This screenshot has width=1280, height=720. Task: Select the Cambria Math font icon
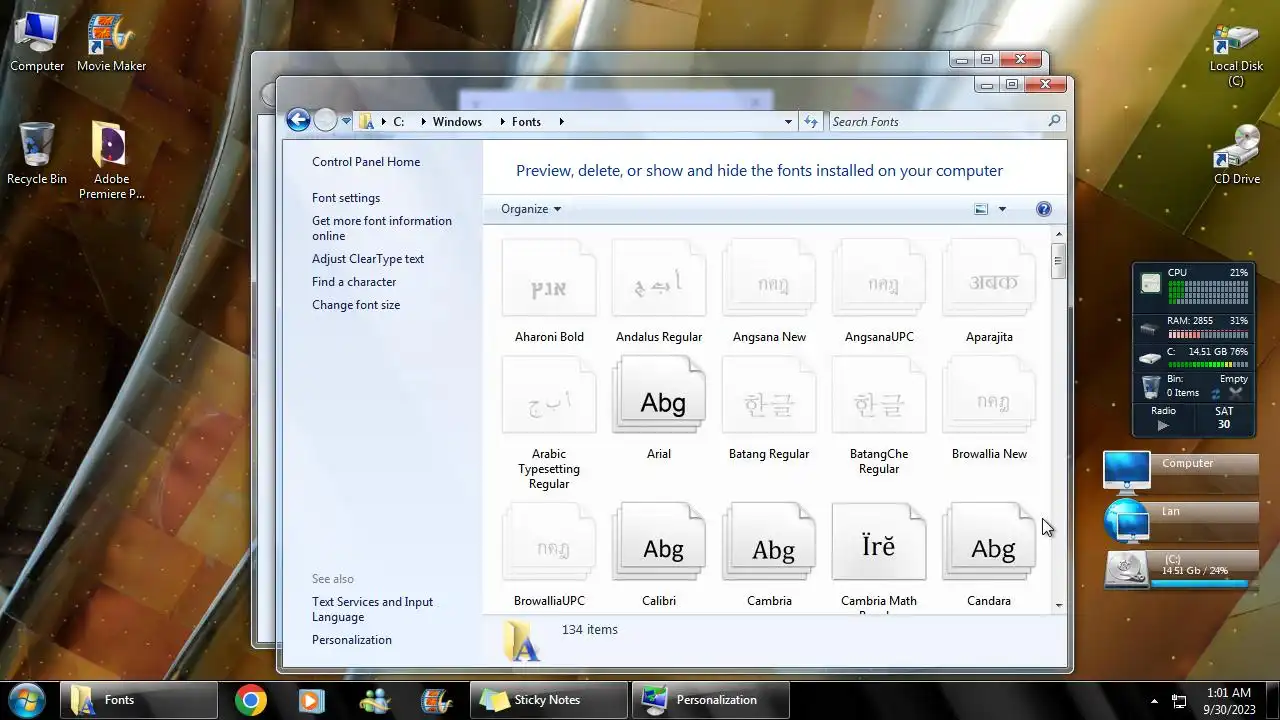tap(879, 542)
